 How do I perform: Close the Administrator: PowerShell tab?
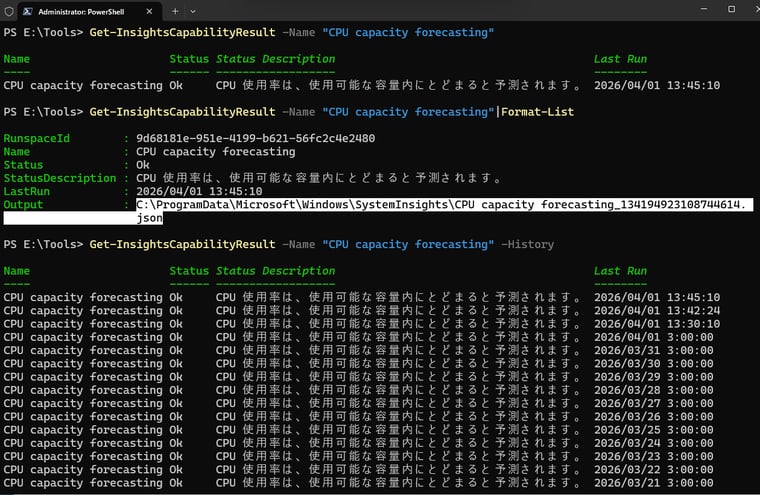click(149, 11)
